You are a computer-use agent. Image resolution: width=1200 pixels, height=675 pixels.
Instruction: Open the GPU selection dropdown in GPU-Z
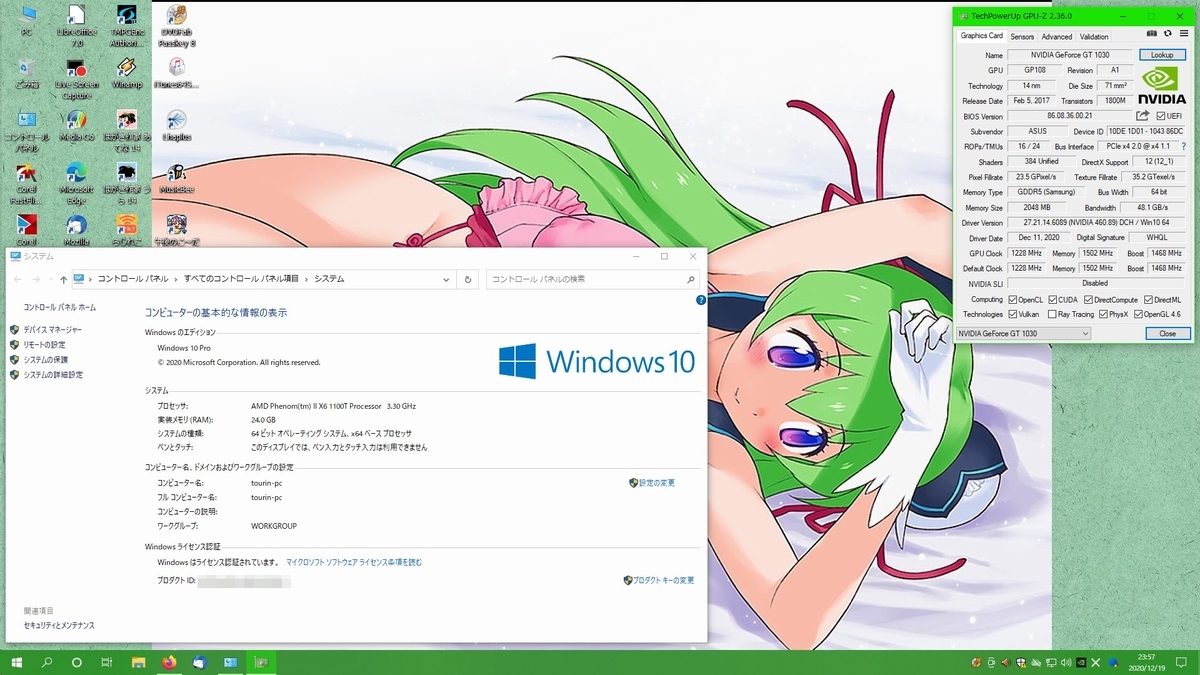(x=1023, y=333)
